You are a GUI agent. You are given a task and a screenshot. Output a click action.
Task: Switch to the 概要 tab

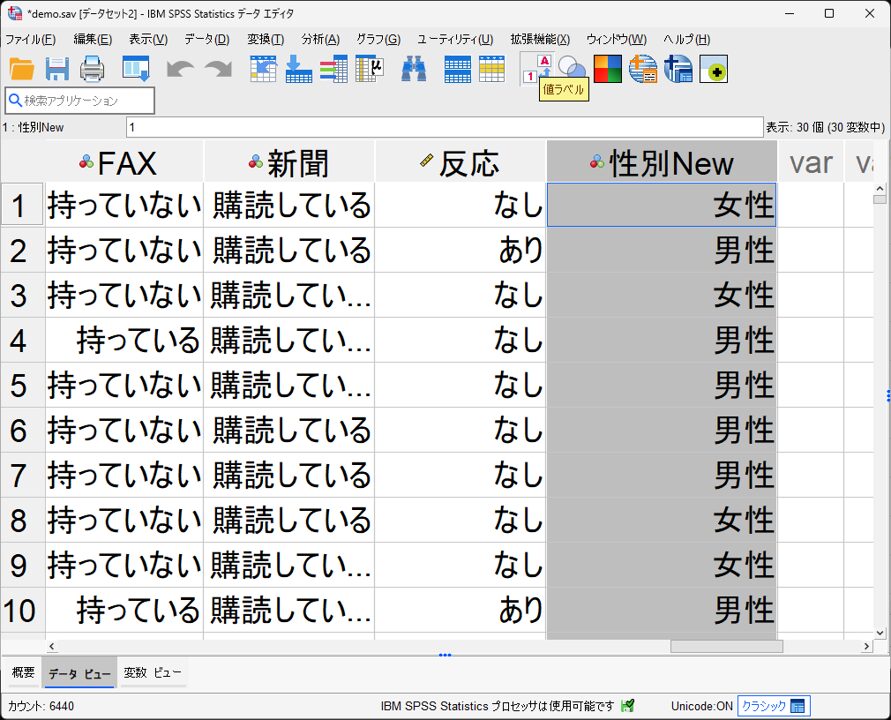click(x=23, y=673)
